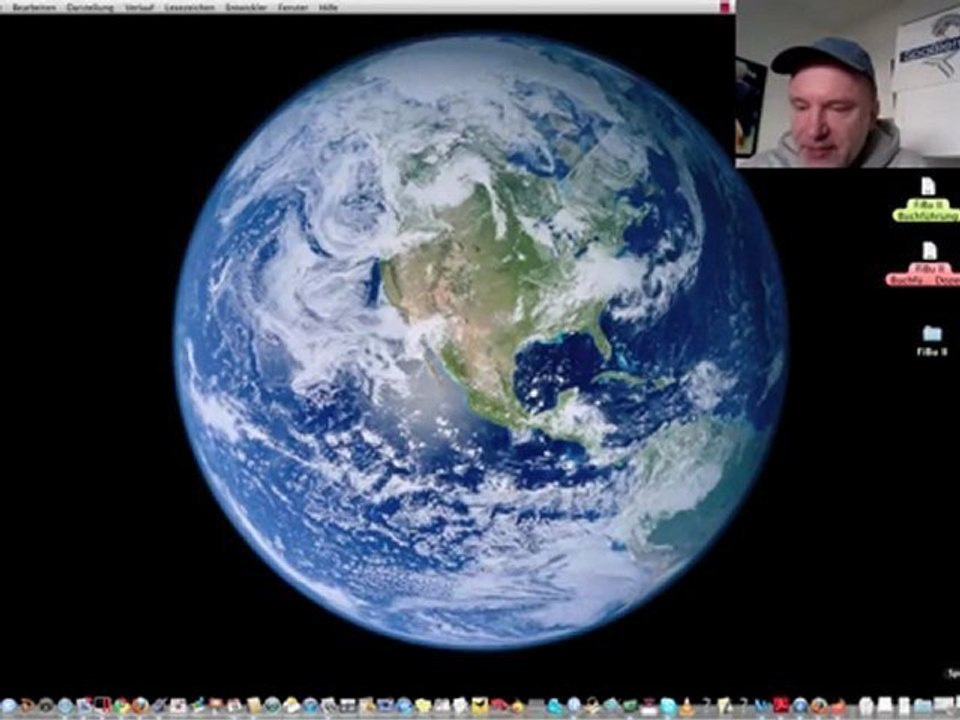Select red-labeled FiBu II Dozent file

coord(924,264)
